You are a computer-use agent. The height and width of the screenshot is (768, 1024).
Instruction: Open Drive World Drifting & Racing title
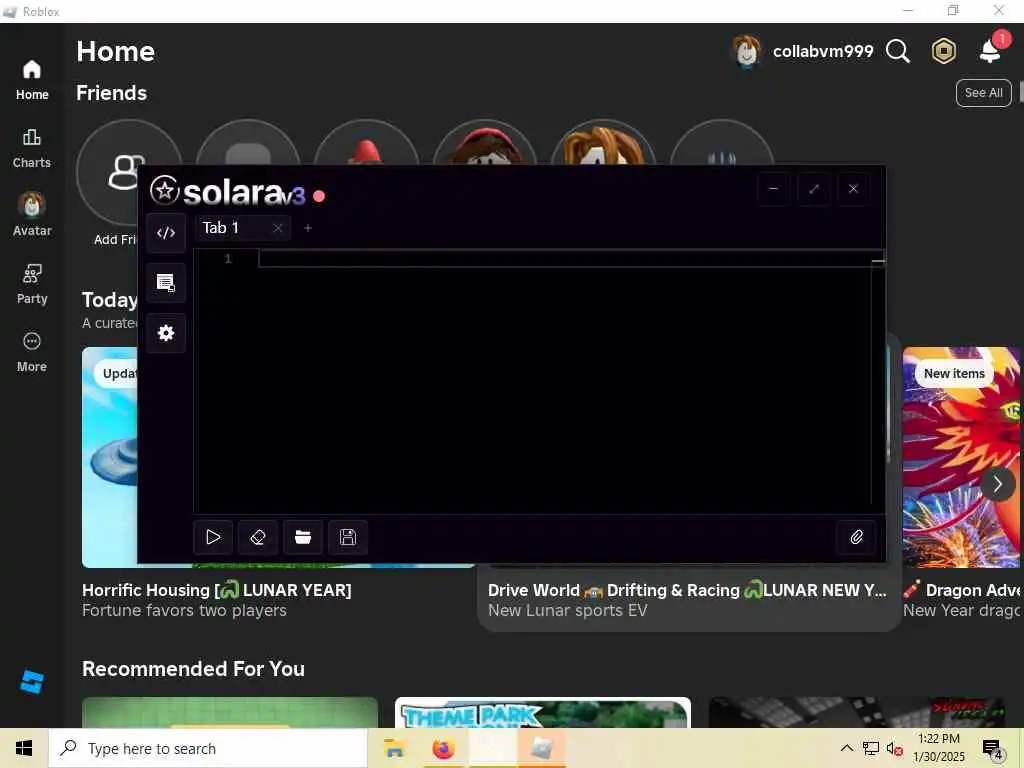click(687, 590)
